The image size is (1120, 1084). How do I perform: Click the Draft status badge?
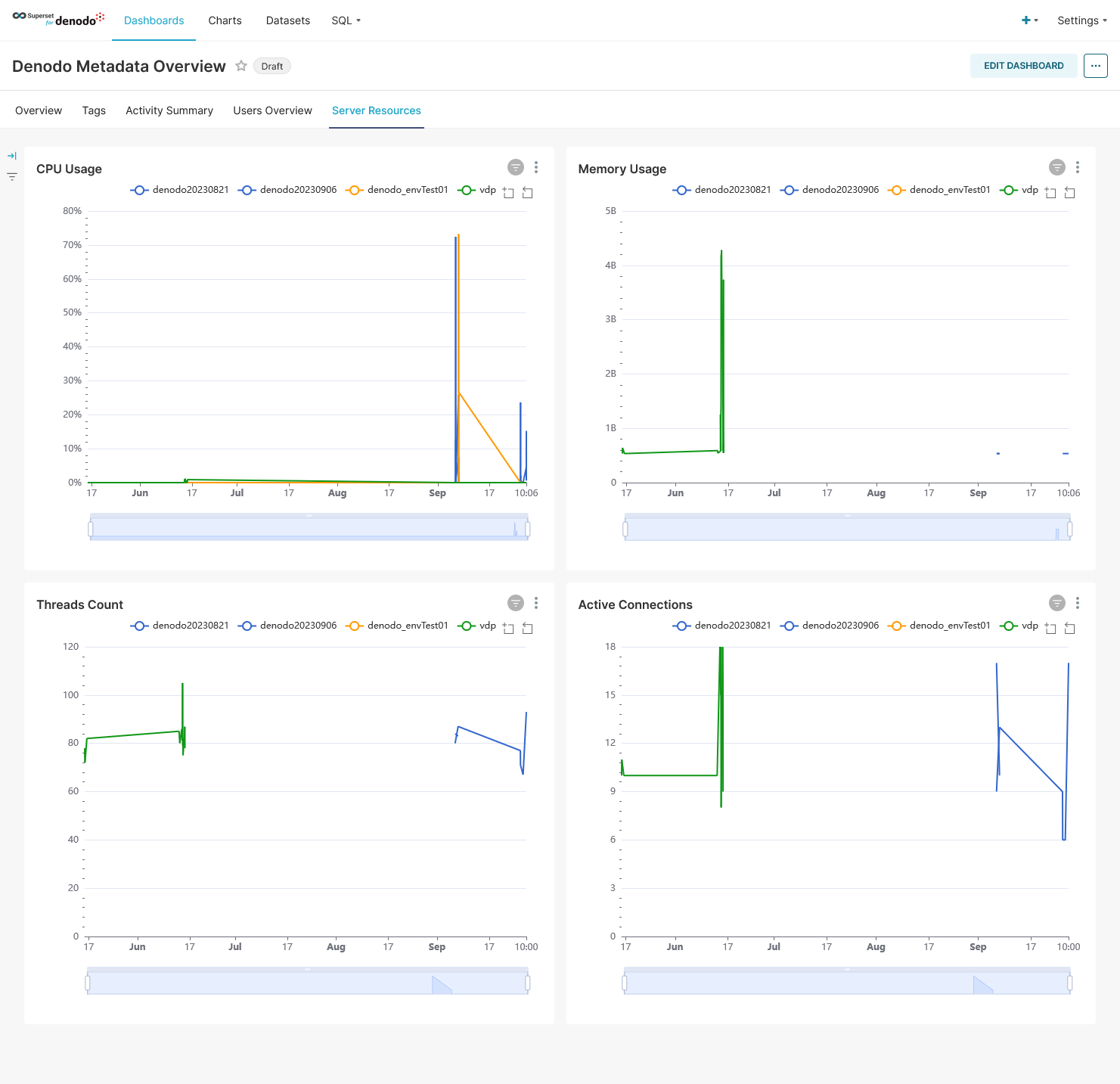pyautogui.click(x=272, y=67)
